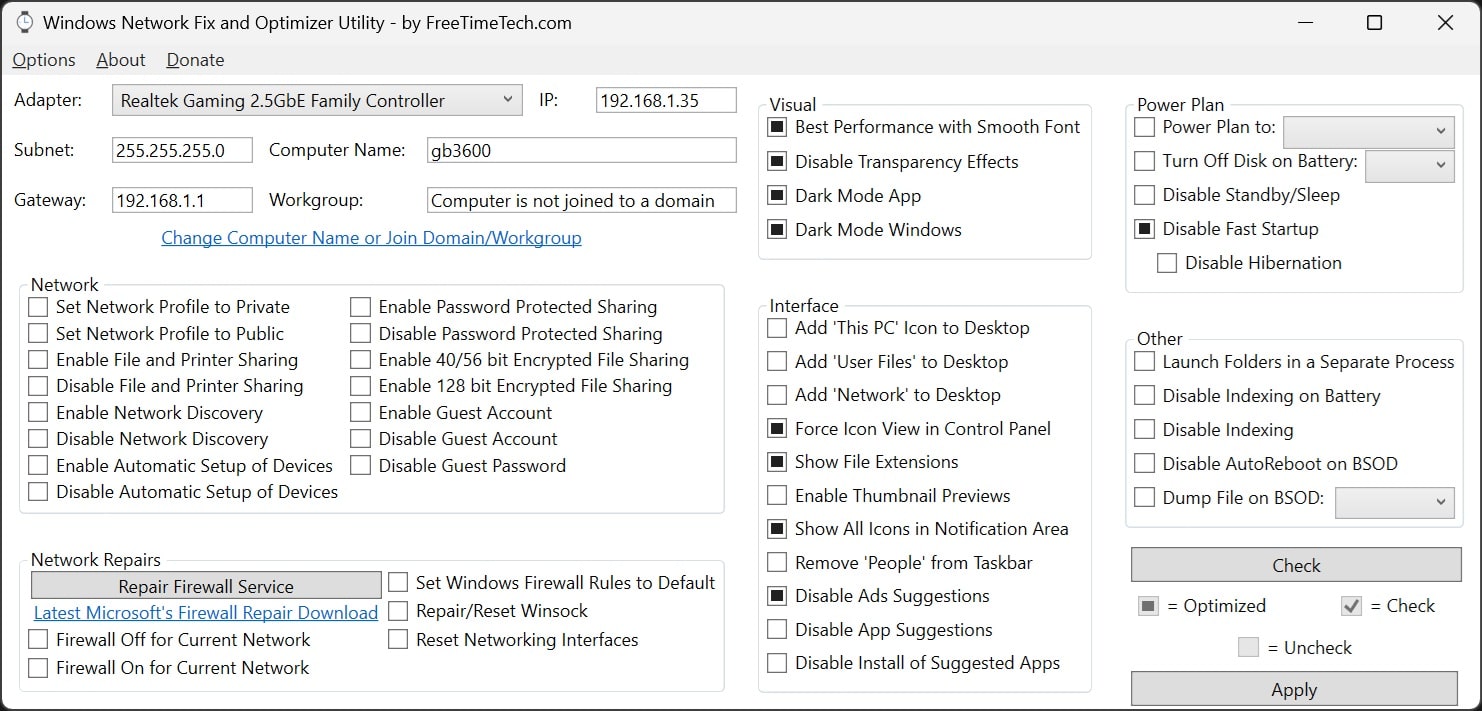Enable 'File and Printer Sharing' checkbox
1482x711 pixels.
[38, 359]
